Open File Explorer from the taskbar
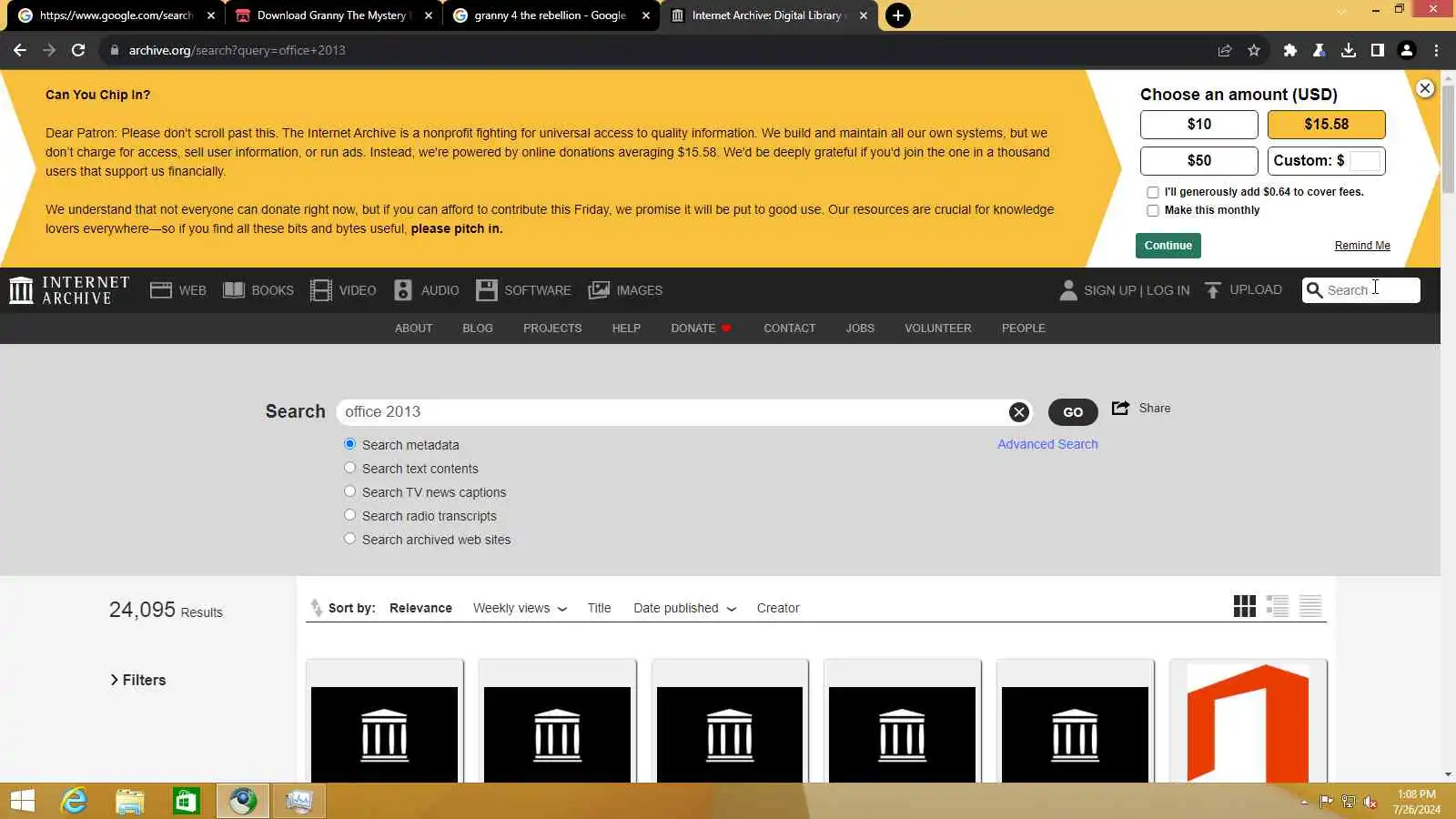The width and height of the screenshot is (1456, 819). pos(130,801)
